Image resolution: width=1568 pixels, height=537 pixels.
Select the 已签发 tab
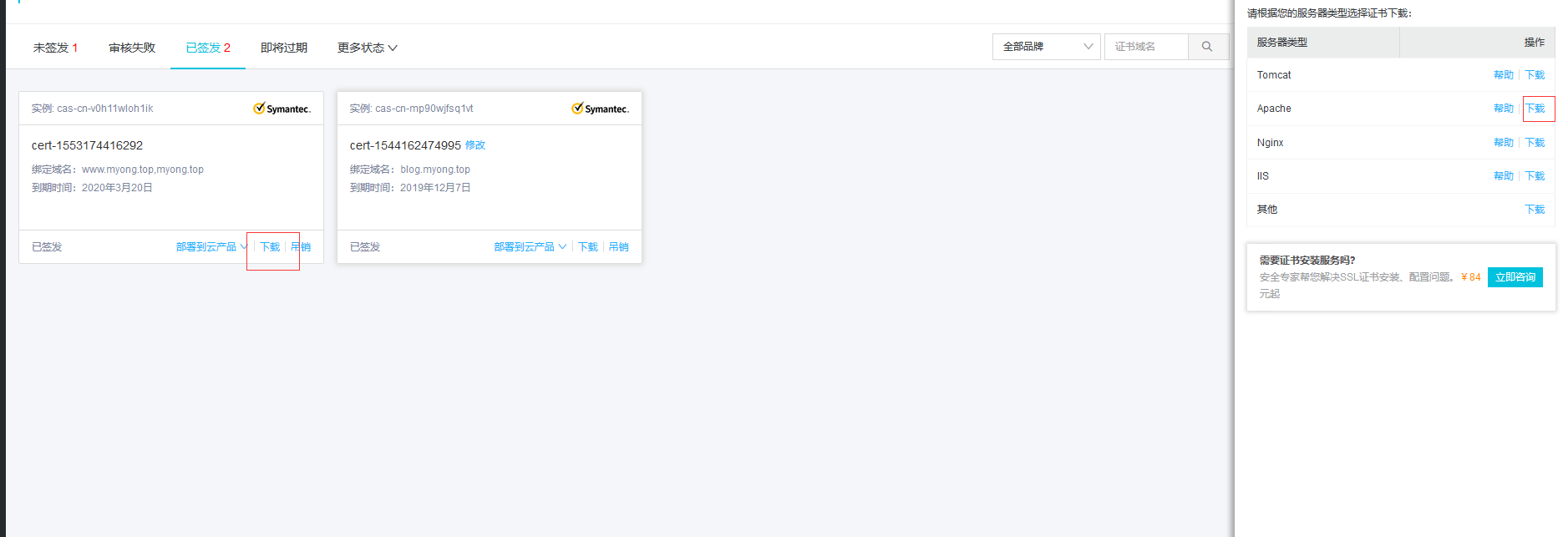[x=208, y=48]
